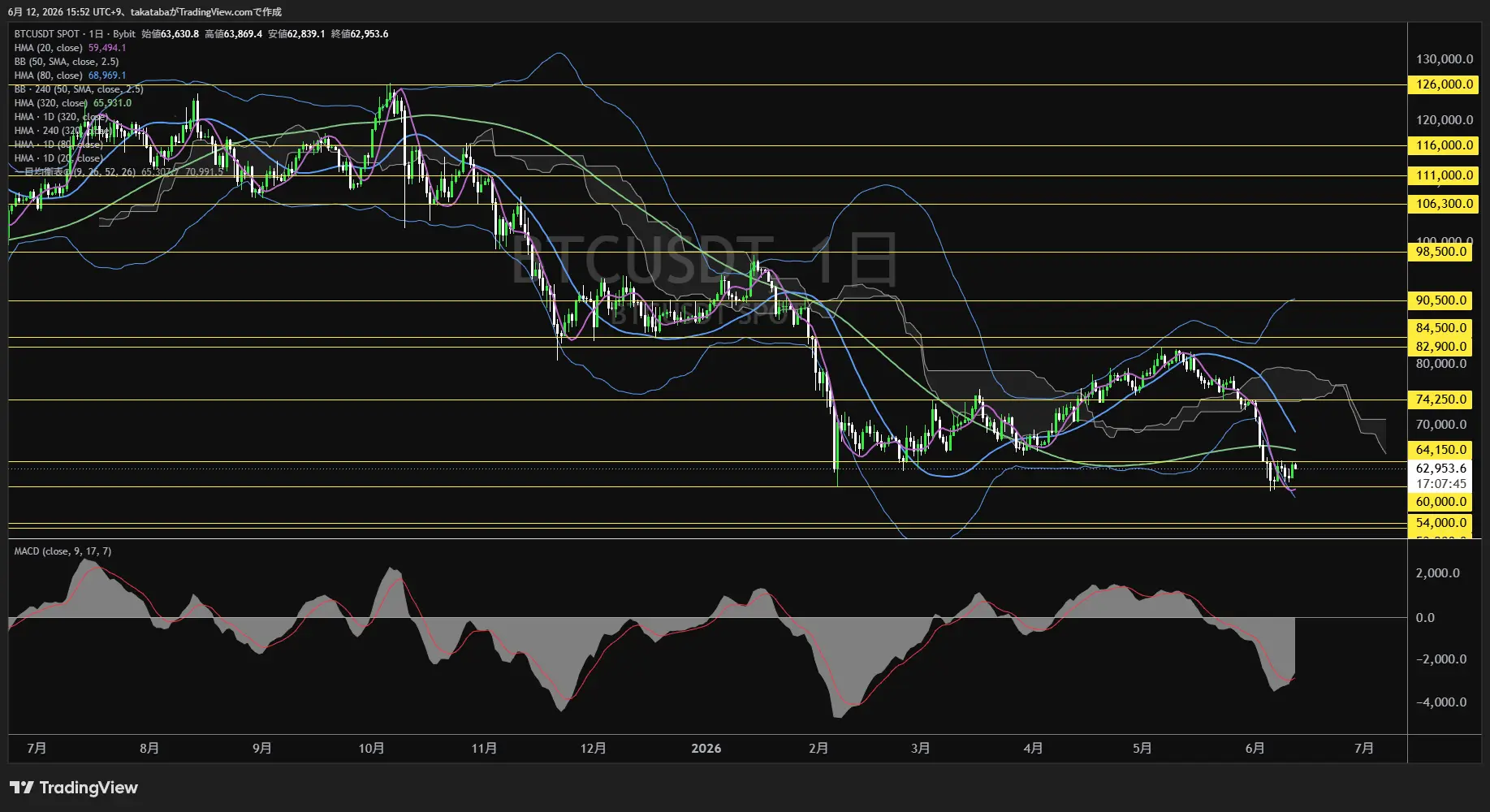Click the 116,000.0 price line label
This screenshot has height=812, width=1490.
(1444, 145)
